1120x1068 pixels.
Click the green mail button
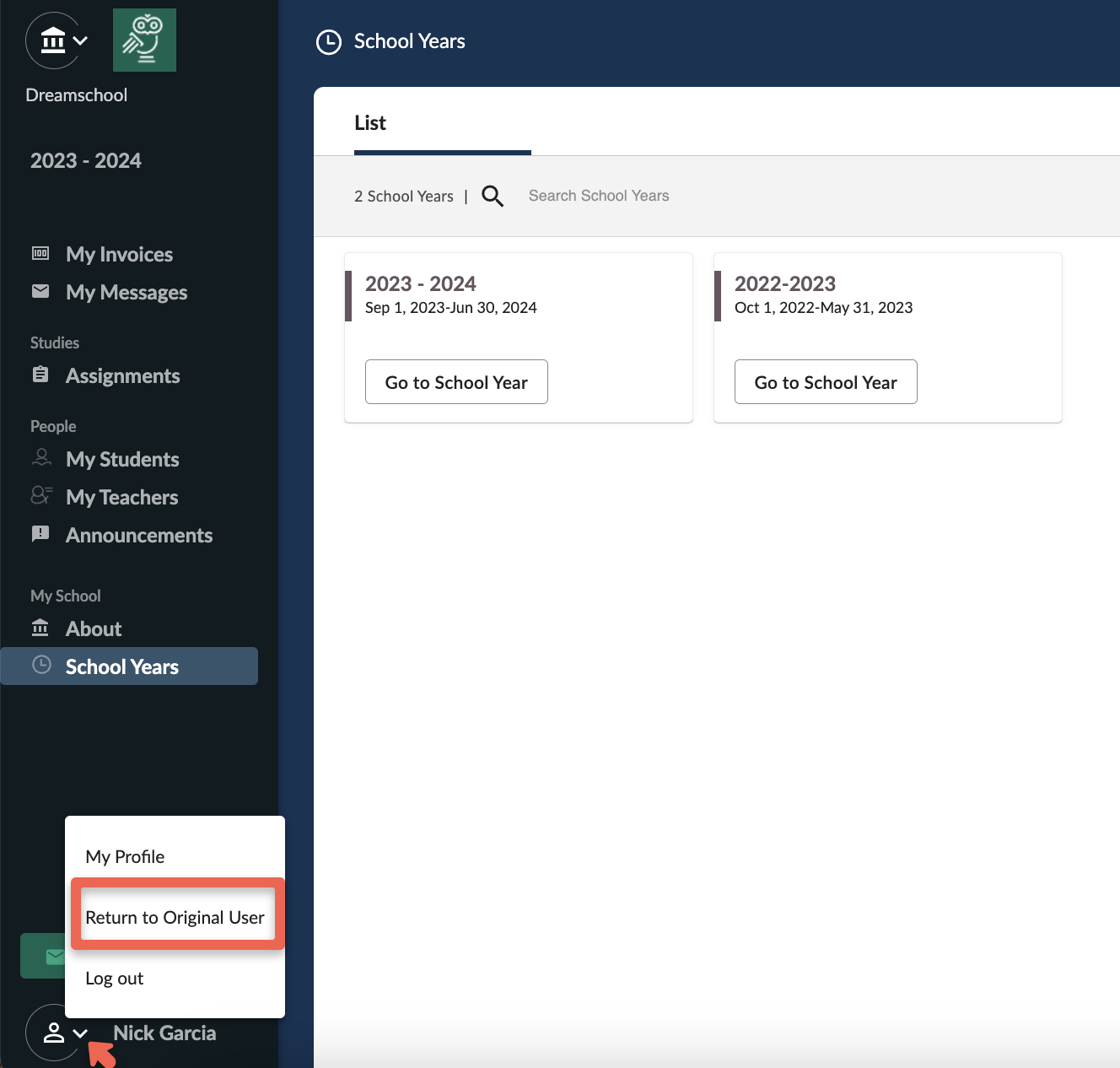coord(44,956)
